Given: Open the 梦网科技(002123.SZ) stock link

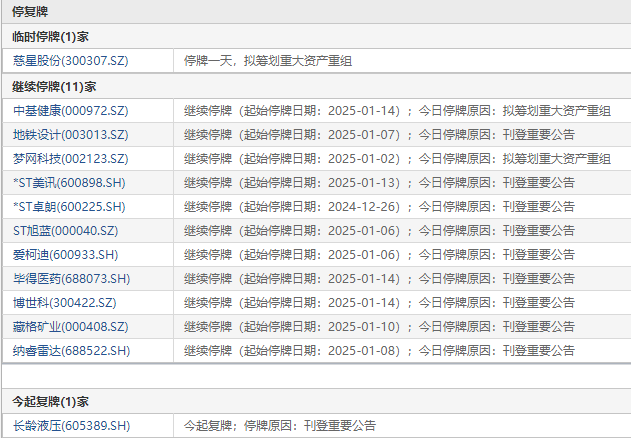Looking at the screenshot, I should pos(70,159).
